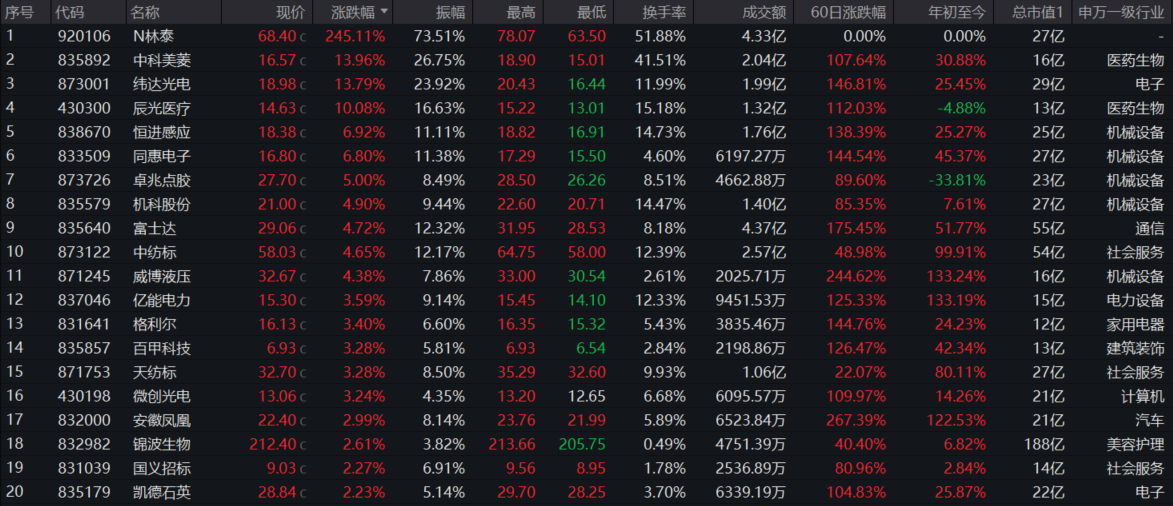
Task: Click price 212.40 for 锦波生物
Action: coord(272,444)
